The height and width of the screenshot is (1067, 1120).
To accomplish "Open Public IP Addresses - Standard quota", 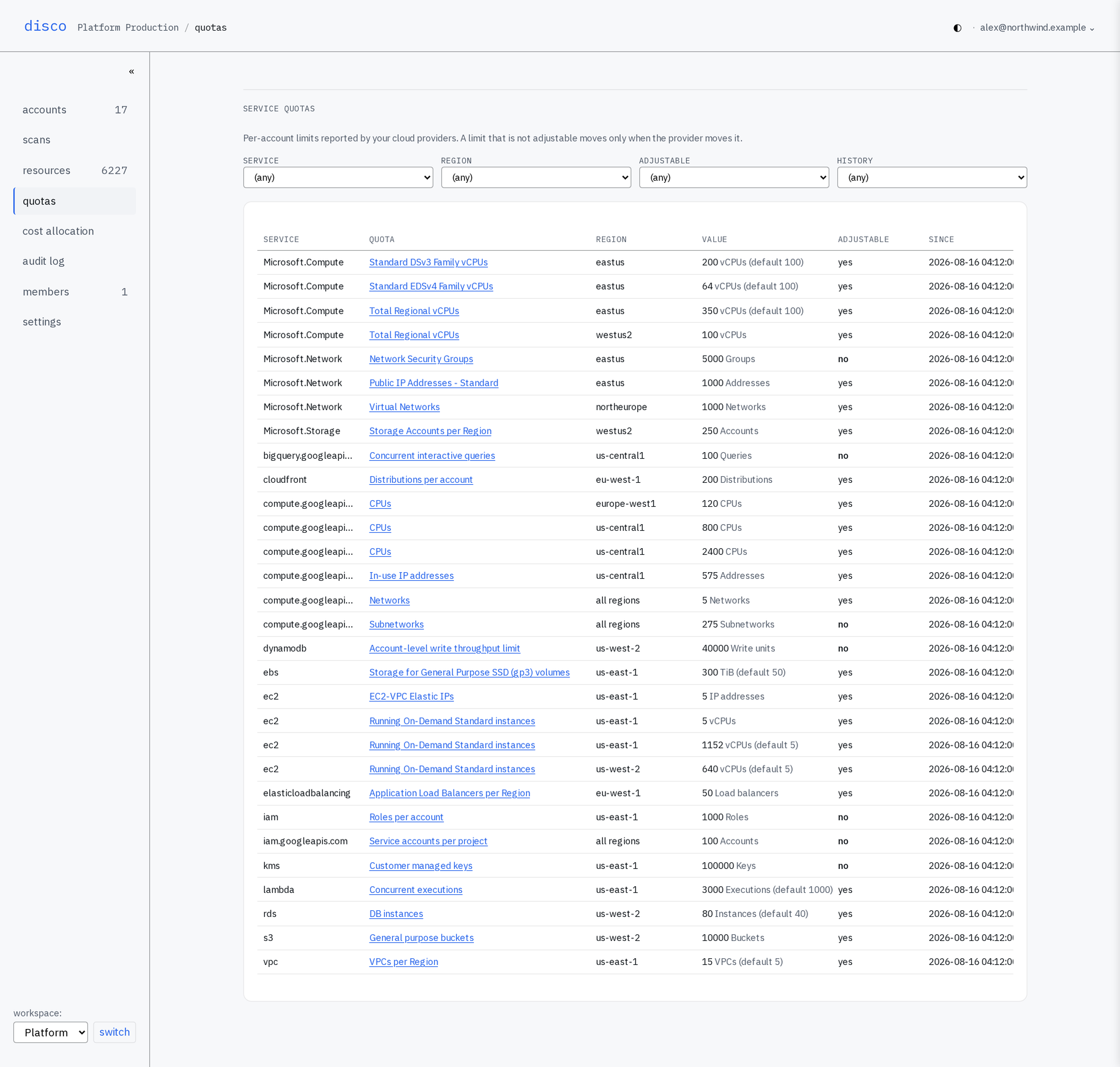I will [434, 383].
